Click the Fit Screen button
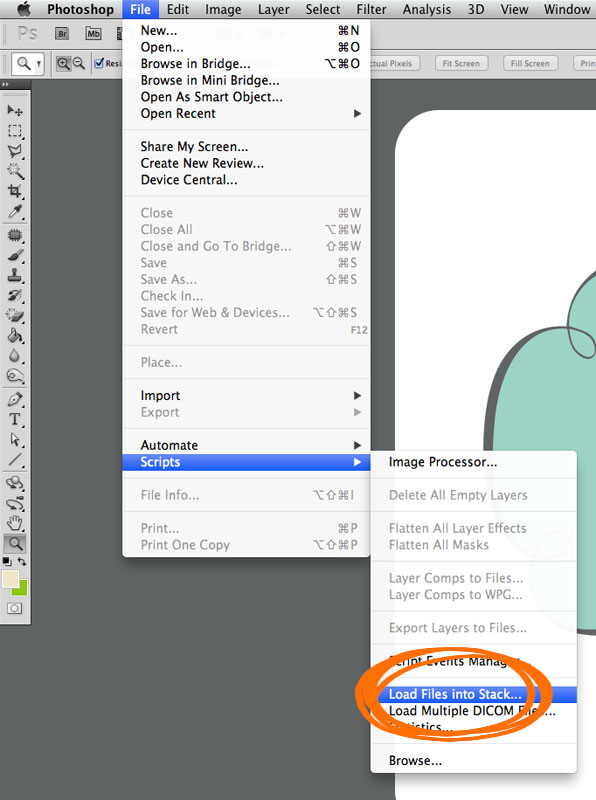Viewport: 596px width, 800px height. click(461, 63)
